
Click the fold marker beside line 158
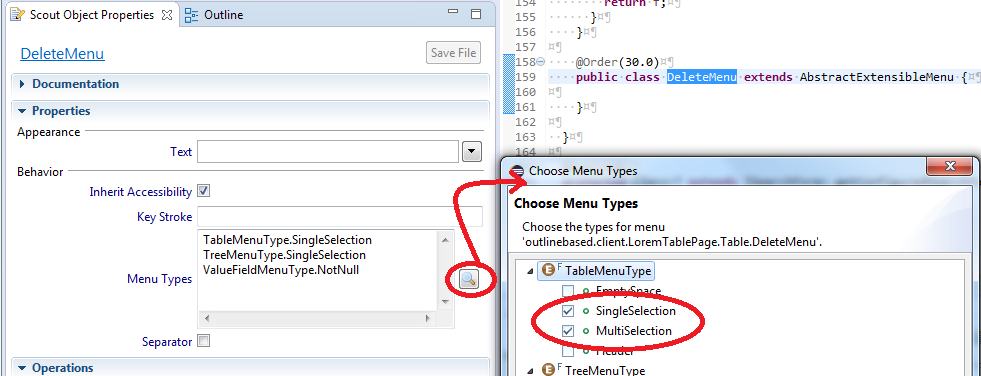click(x=540, y=62)
